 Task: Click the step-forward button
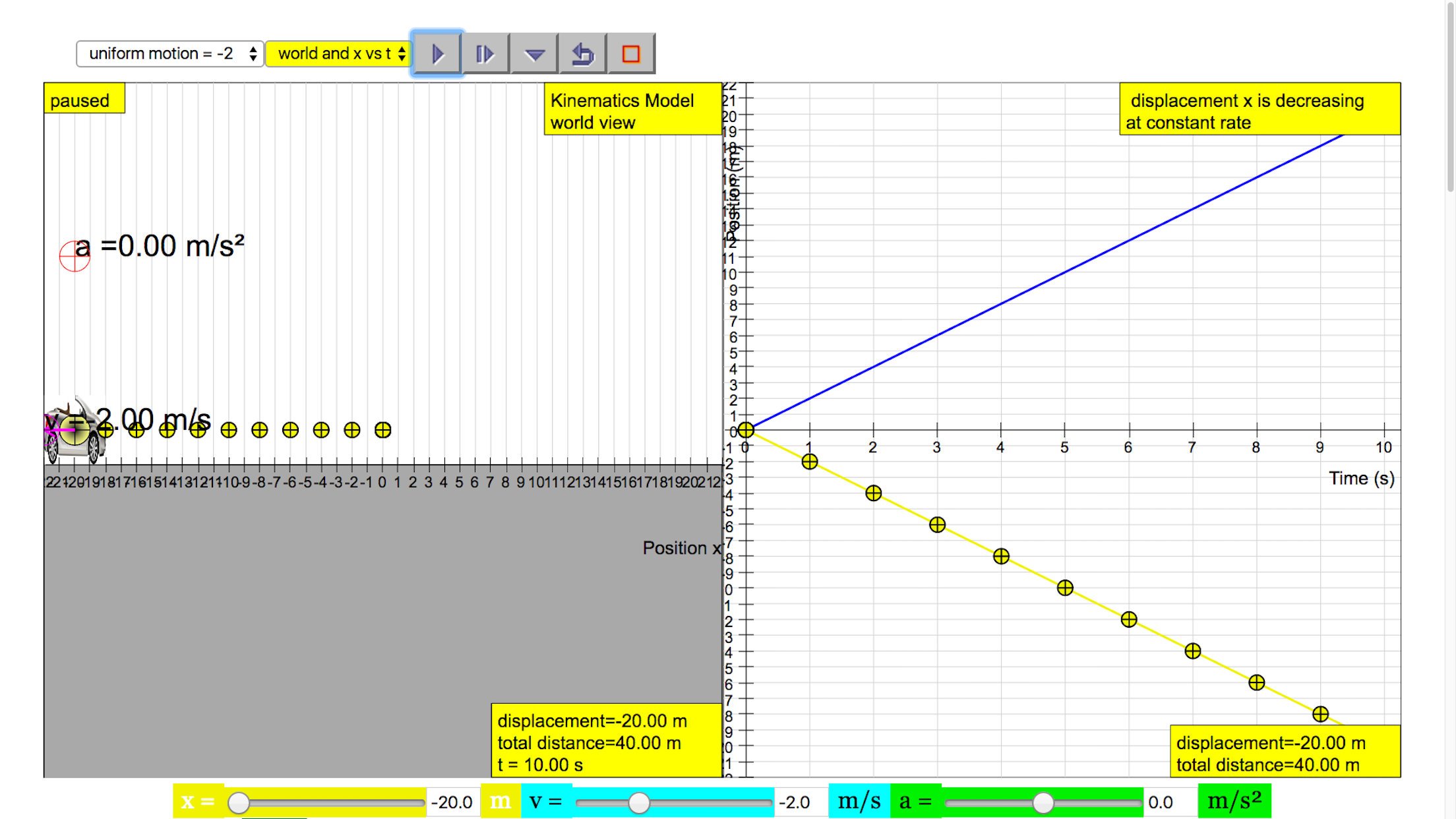[485, 54]
